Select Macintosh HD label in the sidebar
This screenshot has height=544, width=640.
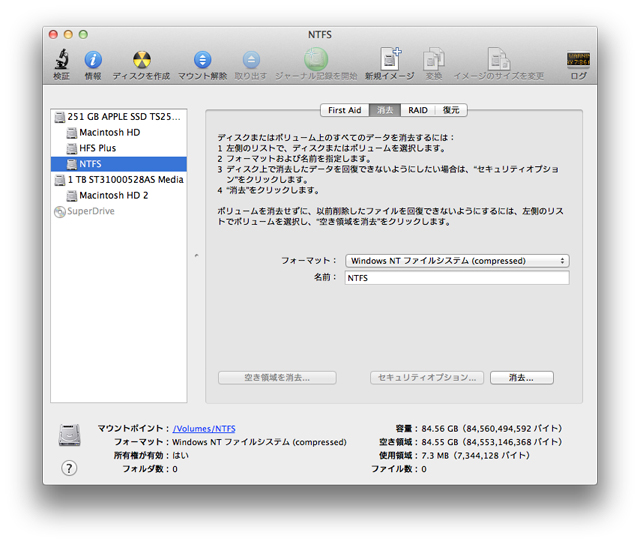110,133
